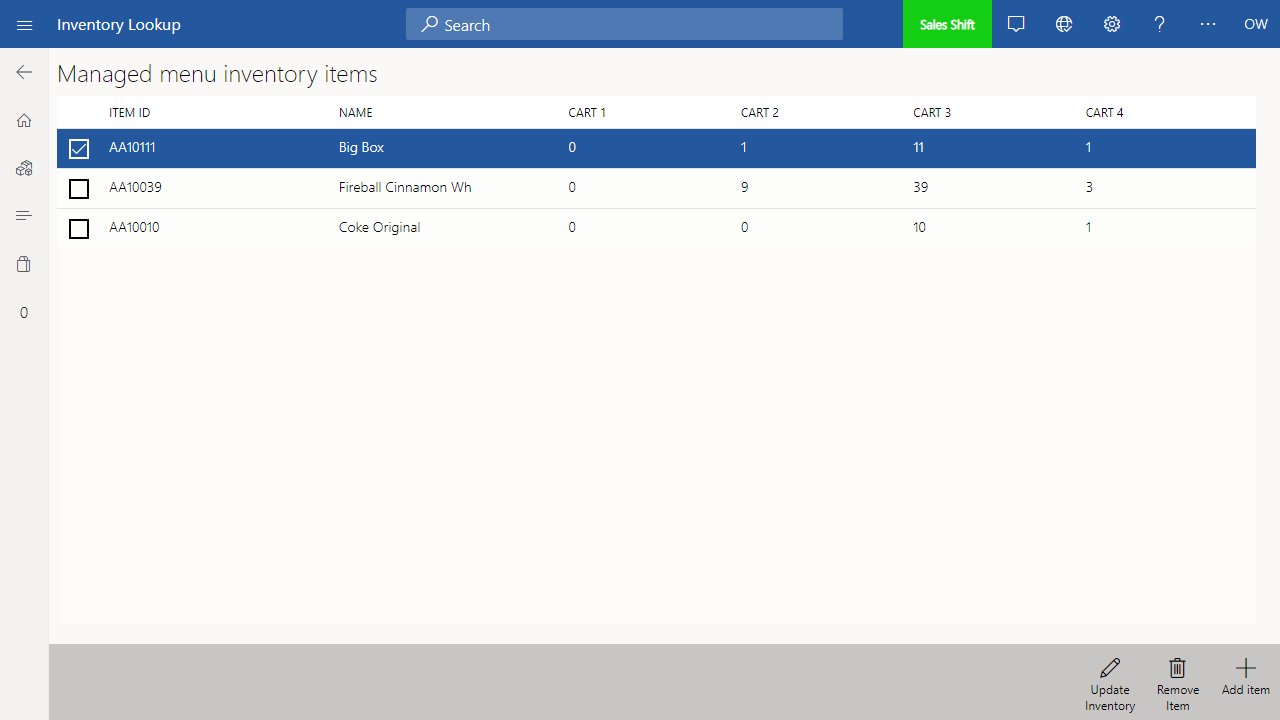This screenshot has height=720, width=1280.
Task: Click the Sales Shift button
Action: (947, 24)
